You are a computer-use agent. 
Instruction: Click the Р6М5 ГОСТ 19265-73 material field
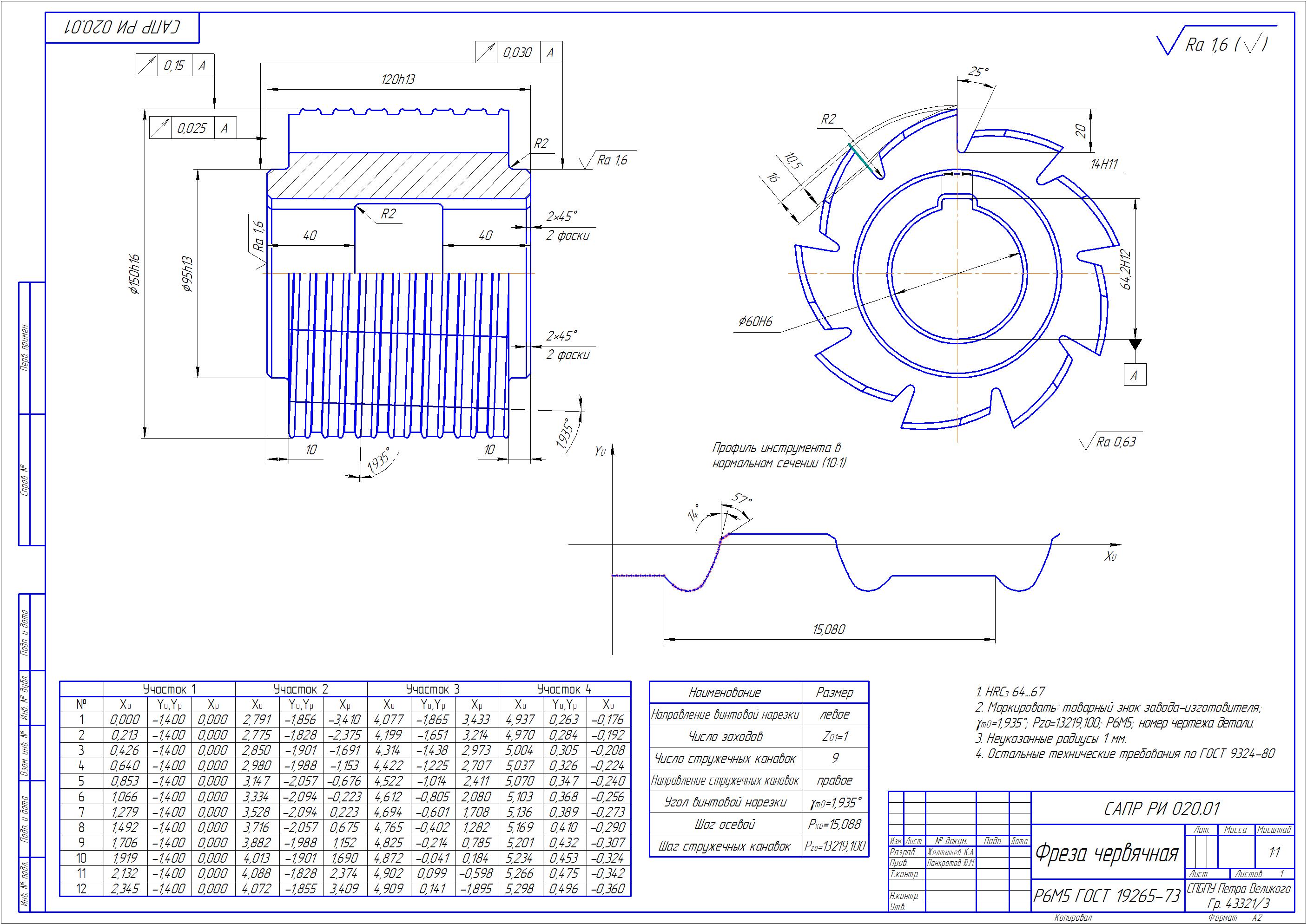[1107, 897]
